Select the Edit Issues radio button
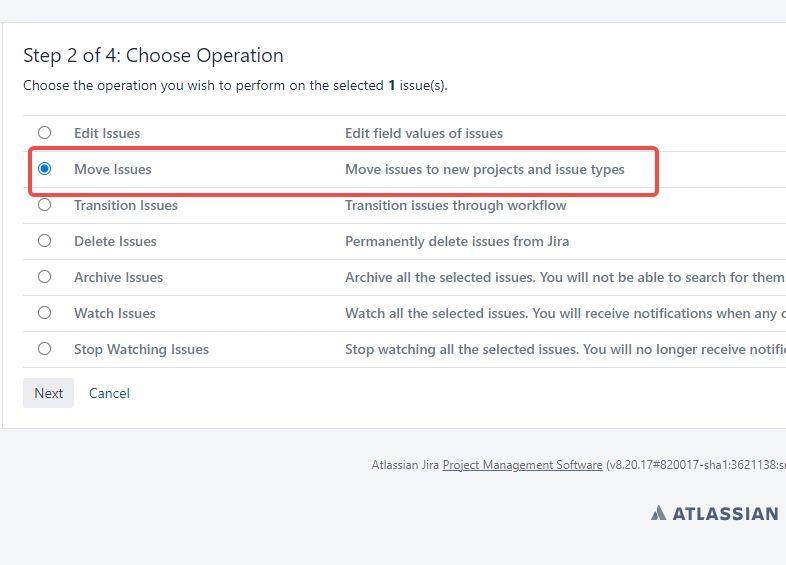Image resolution: width=786 pixels, height=565 pixels. pyautogui.click(x=45, y=132)
